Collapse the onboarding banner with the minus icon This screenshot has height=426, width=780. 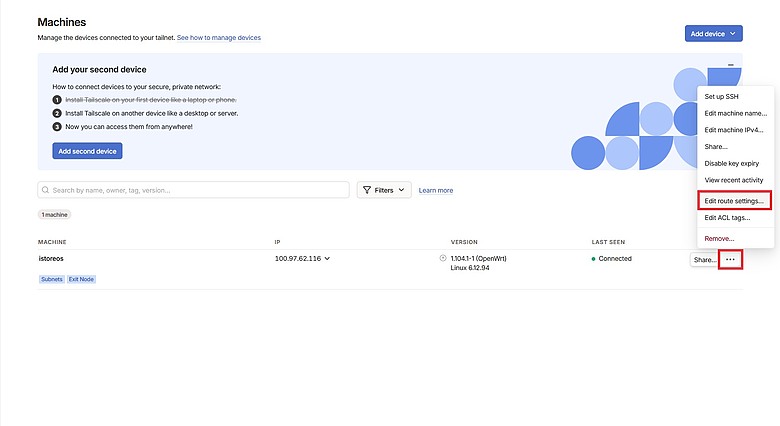[730, 65]
